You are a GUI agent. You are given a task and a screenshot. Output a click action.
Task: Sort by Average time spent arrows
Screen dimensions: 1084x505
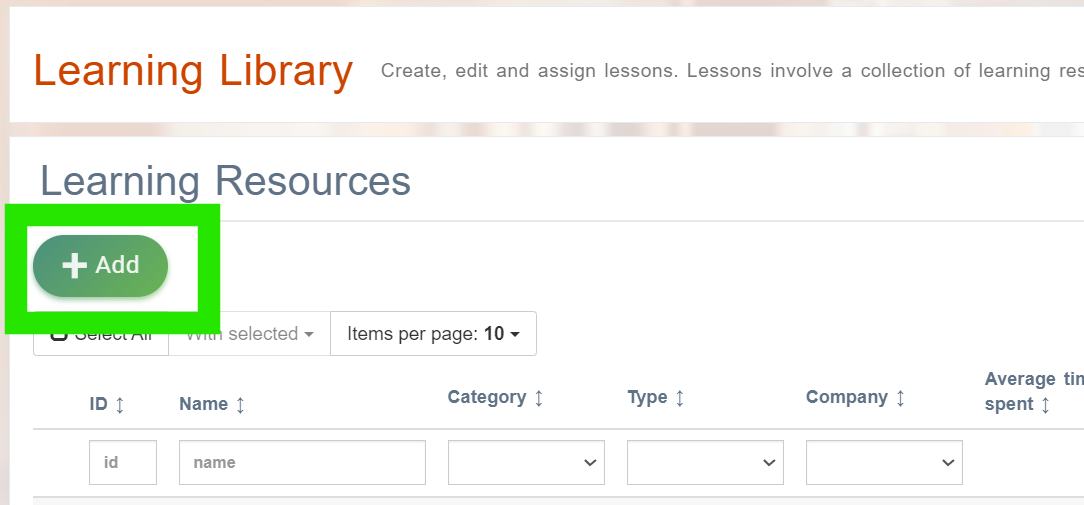[1045, 405]
